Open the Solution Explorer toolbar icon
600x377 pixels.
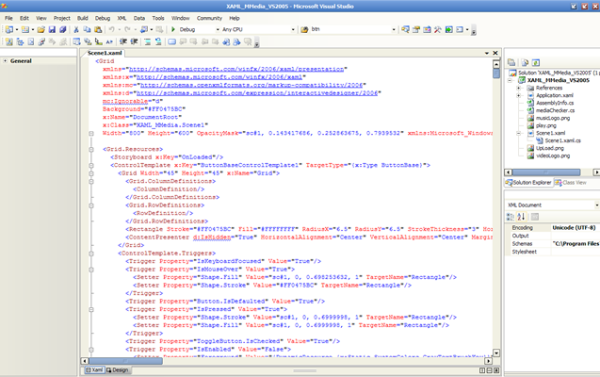pyautogui.click(x=405, y=29)
